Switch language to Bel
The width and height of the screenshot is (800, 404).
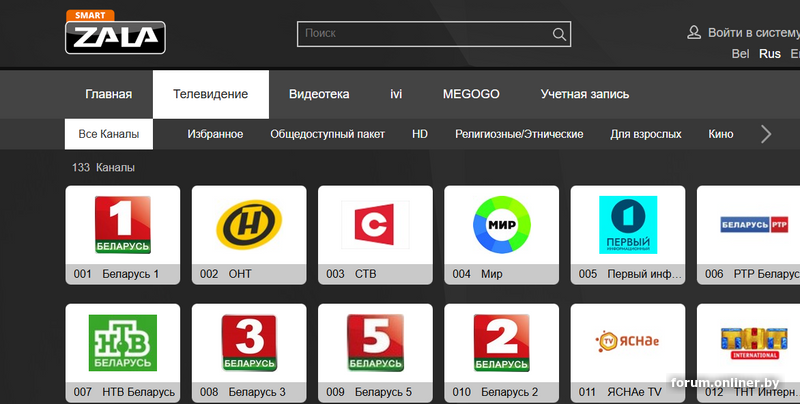(x=740, y=54)
